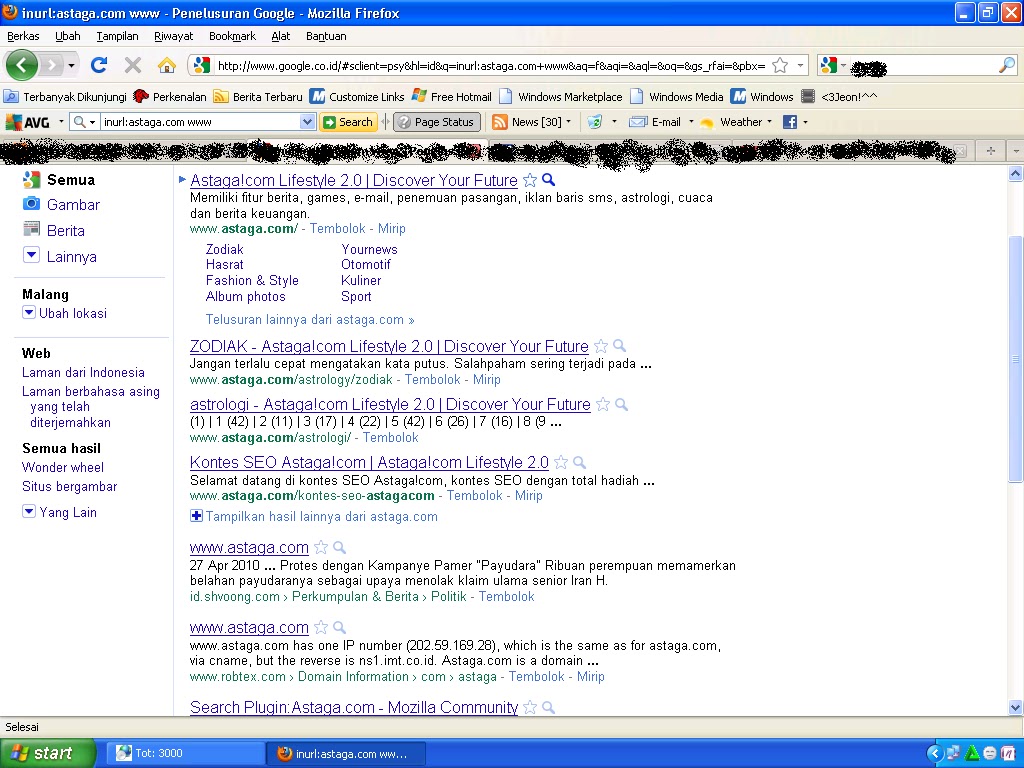
Task: Click the Windows start button
Action: [x=47, y=753]
